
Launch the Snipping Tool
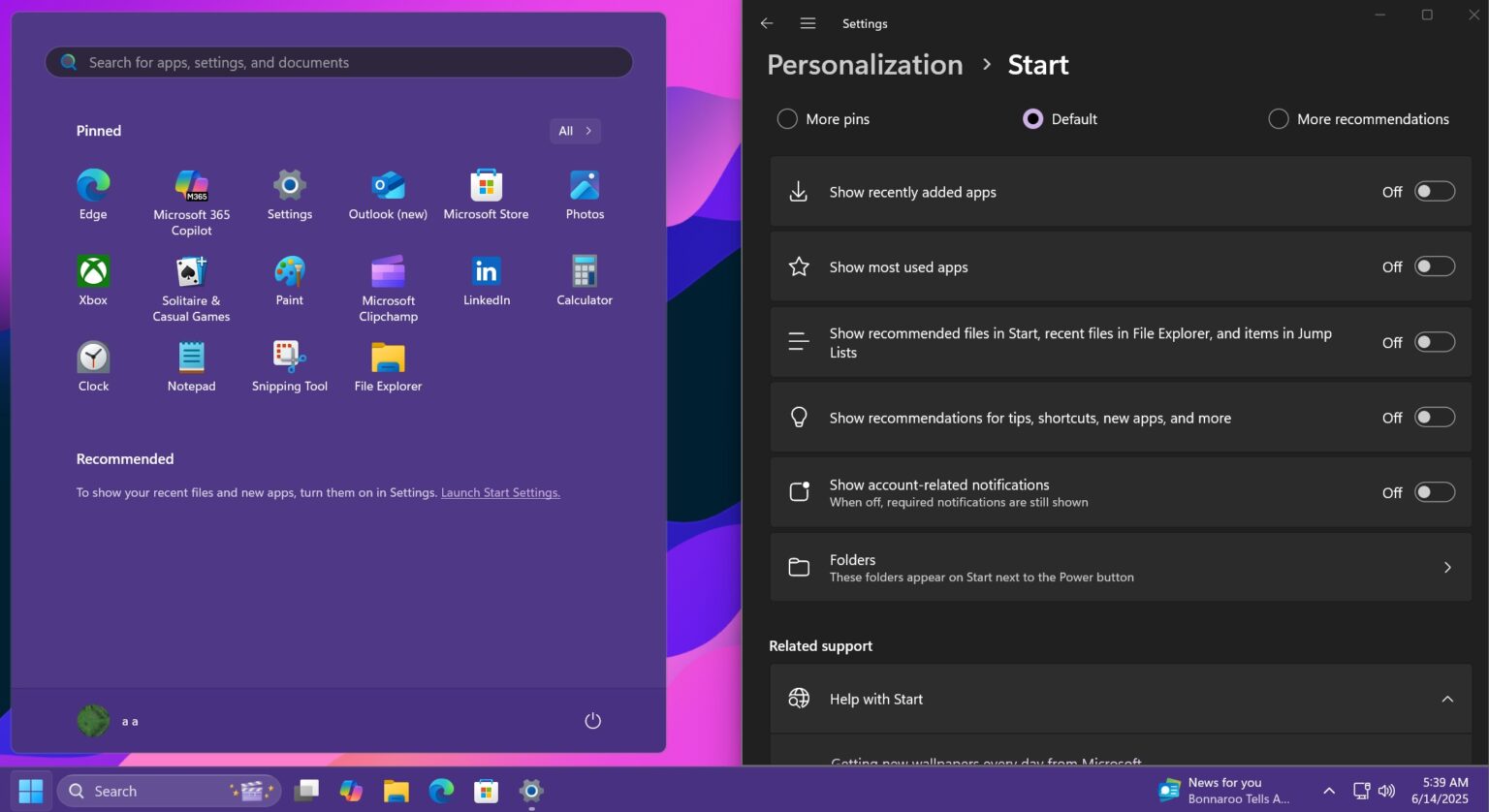289,358
